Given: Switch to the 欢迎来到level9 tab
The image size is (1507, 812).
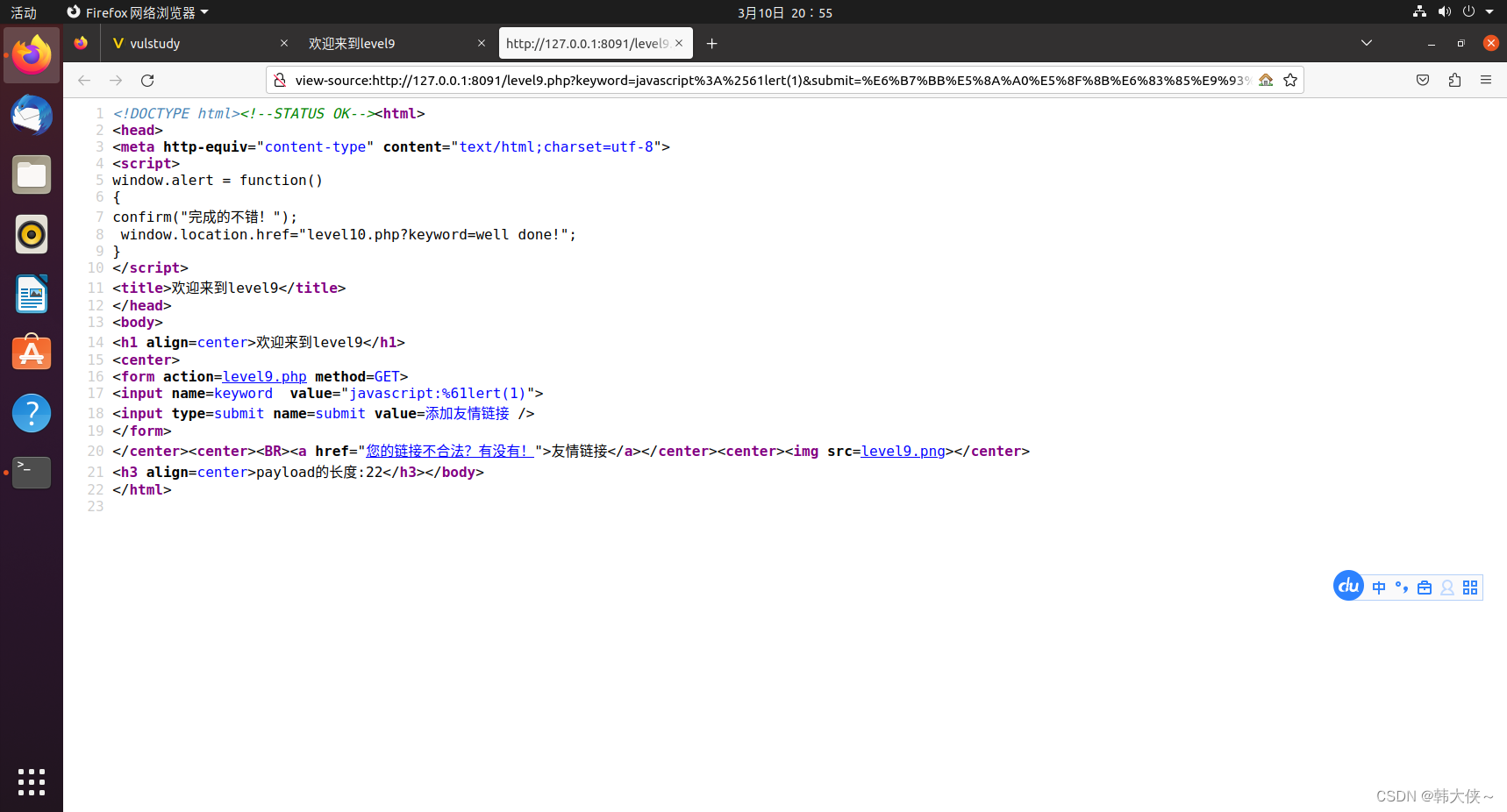Looking at the screenshot, I should point(396,43).
